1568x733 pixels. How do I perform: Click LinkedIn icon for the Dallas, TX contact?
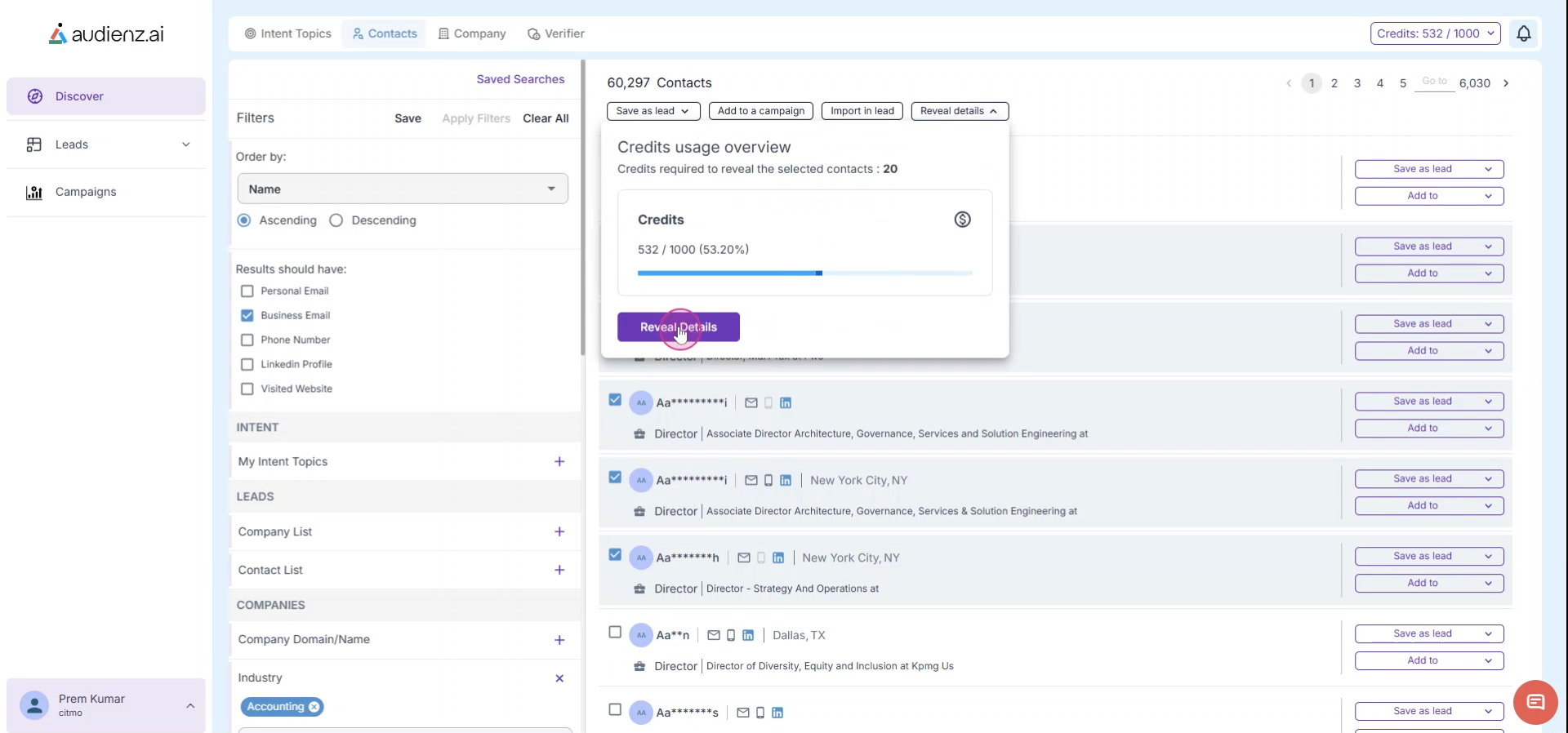click(747, 635)
